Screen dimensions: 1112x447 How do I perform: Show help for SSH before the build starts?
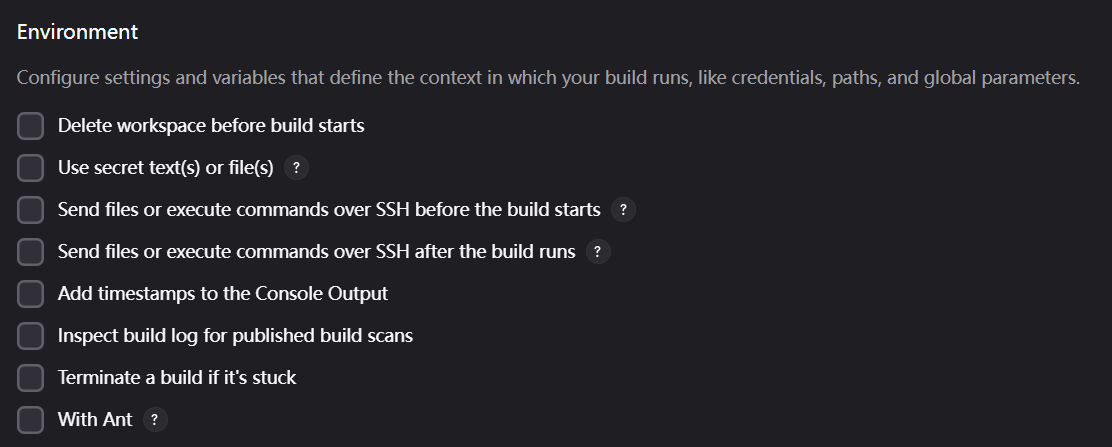[623, 210]
